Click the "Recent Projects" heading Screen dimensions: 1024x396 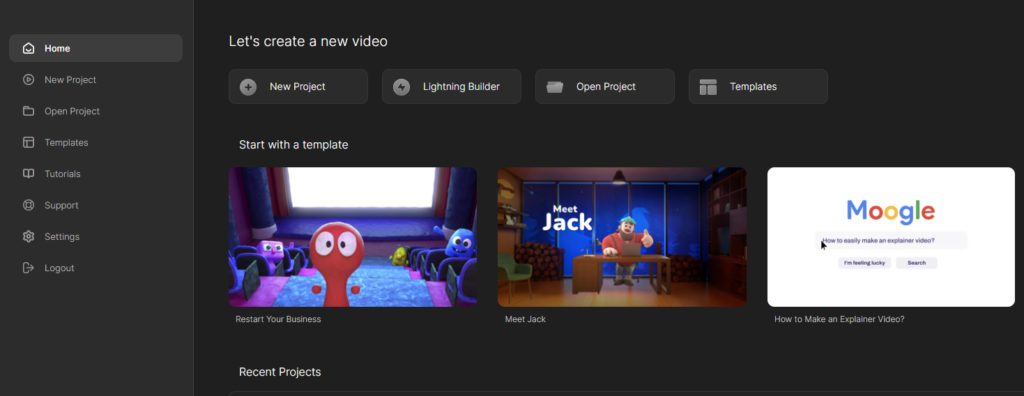280,372
